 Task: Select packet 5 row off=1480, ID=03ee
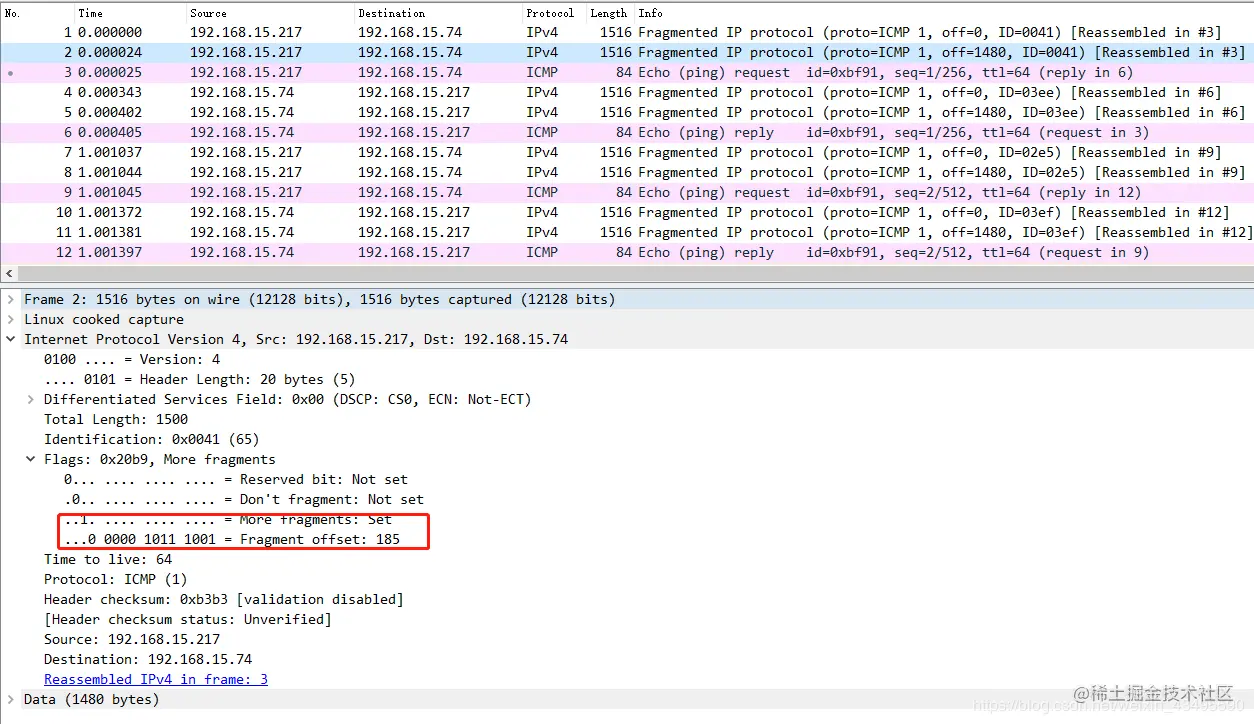(627, 112)
